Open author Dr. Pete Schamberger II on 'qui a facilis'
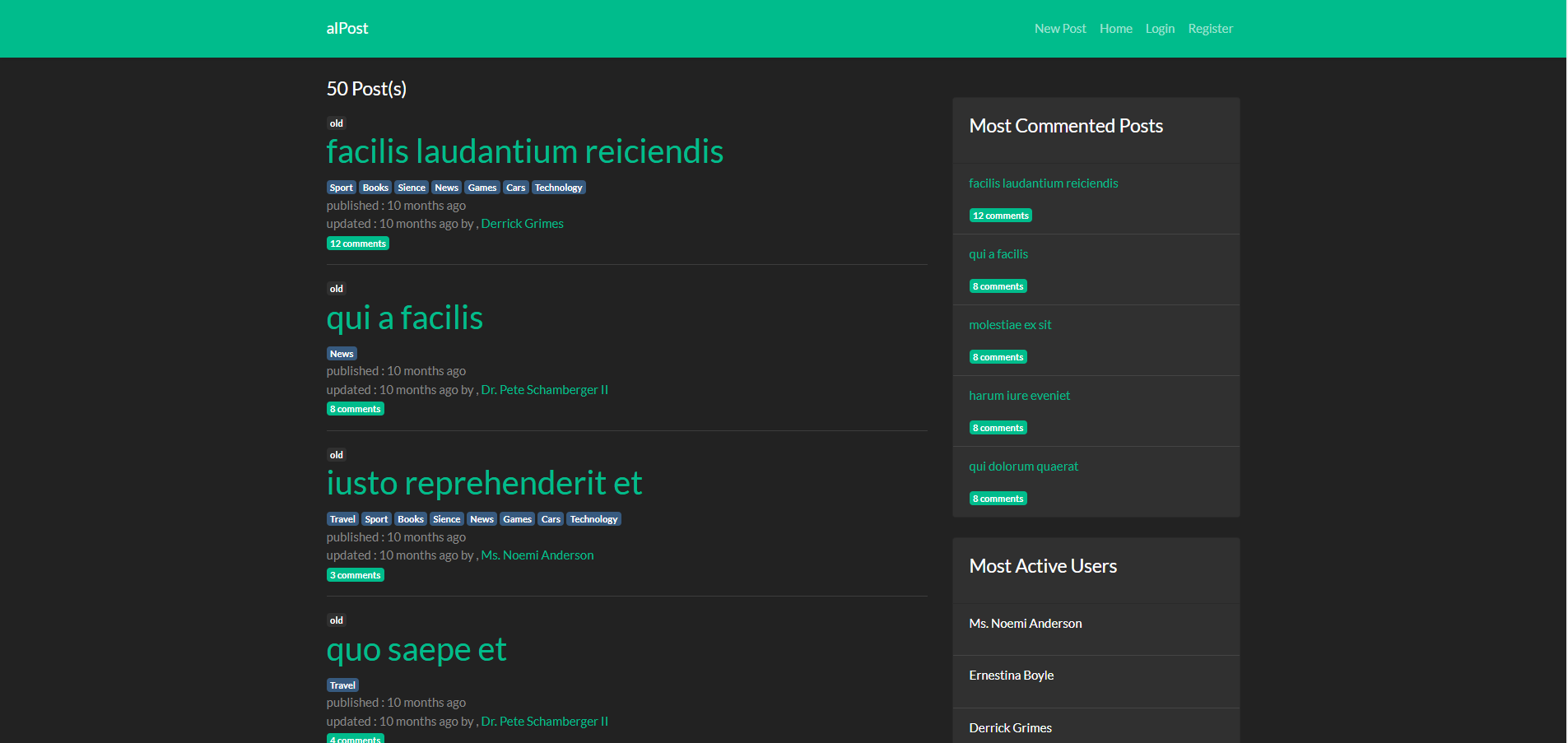This screenshot has width=1568, height=743. click(x=544, y=390)
